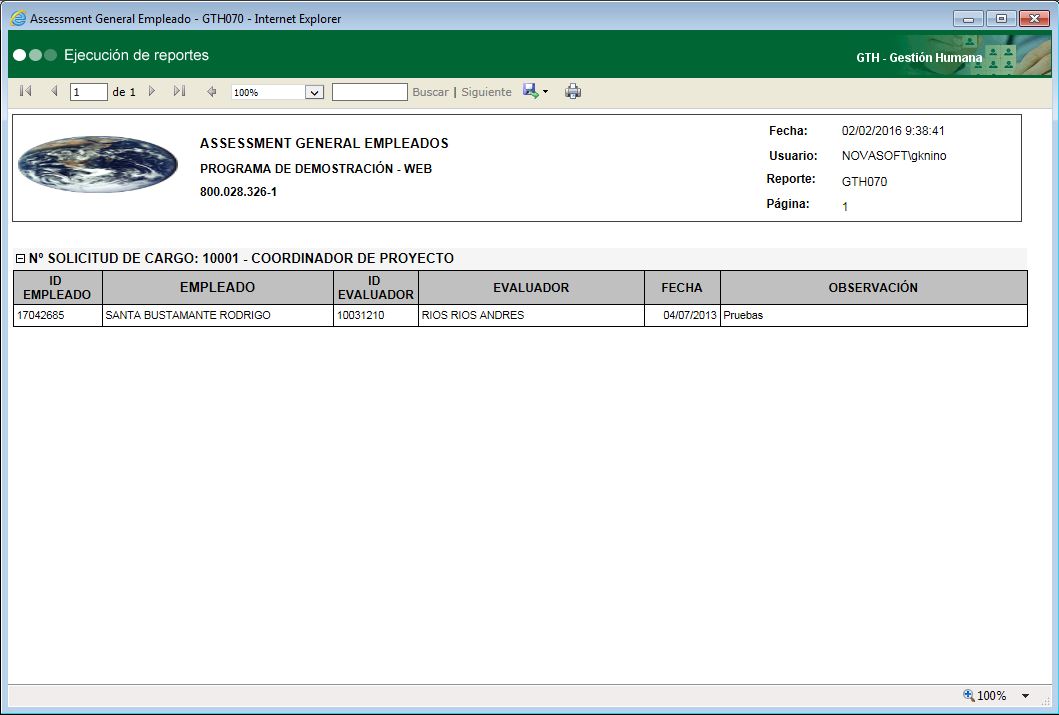Click the export save disk icon

click(530, 91)
